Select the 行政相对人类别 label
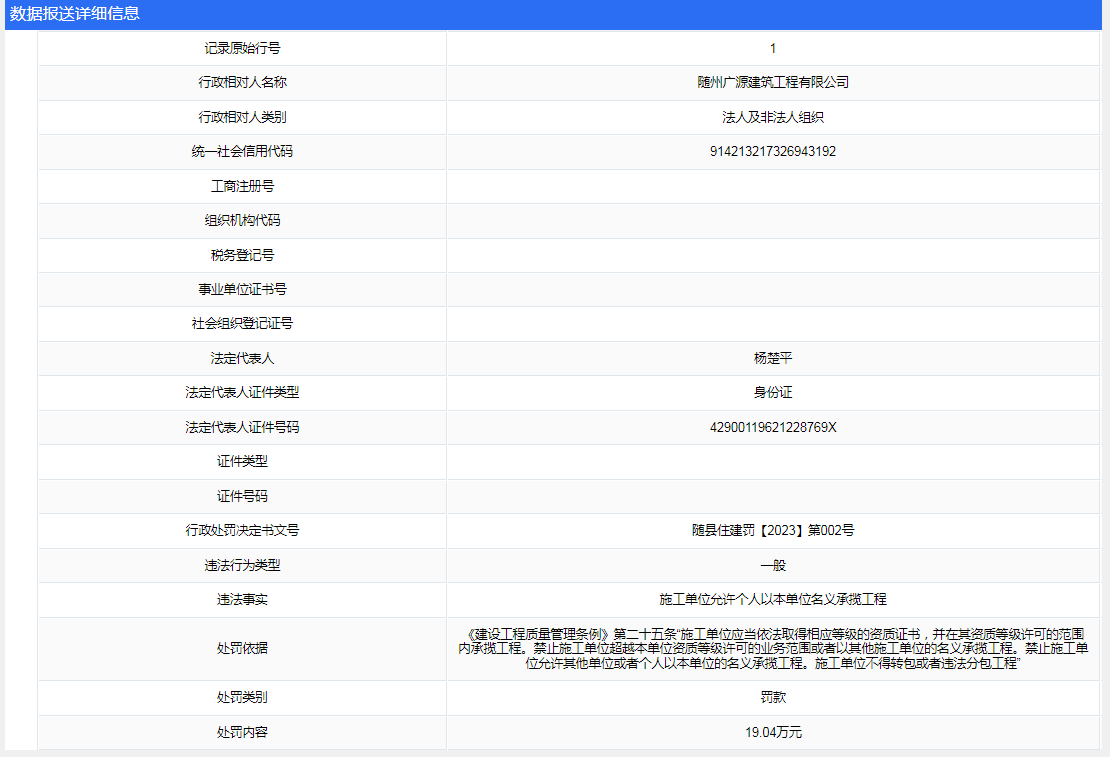Image resolution: width=1110 pixels, height=757 pixels. (x=242, y=117)
